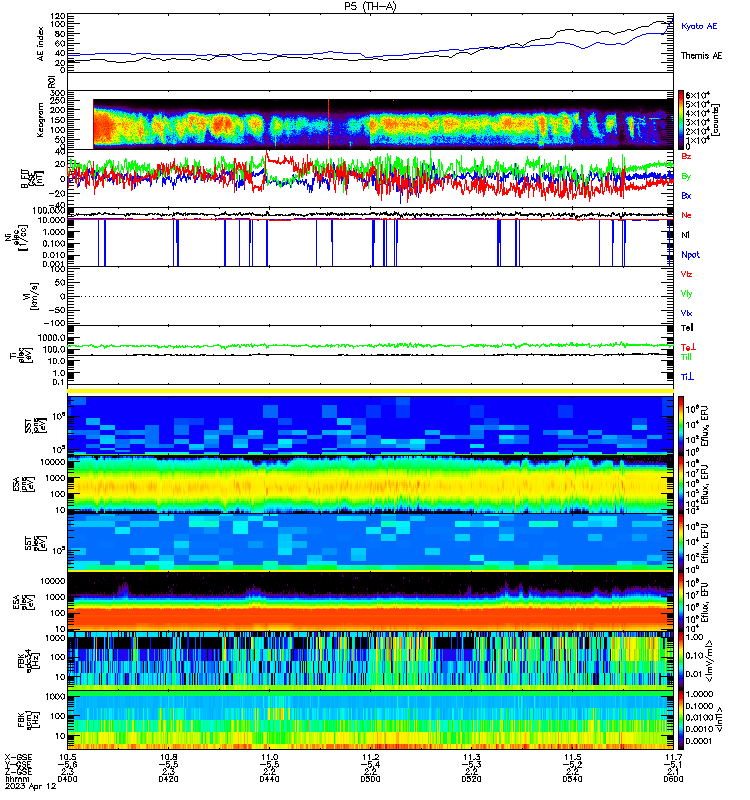
Task: Click the blue Bx legend label
Action: (686, 195)
